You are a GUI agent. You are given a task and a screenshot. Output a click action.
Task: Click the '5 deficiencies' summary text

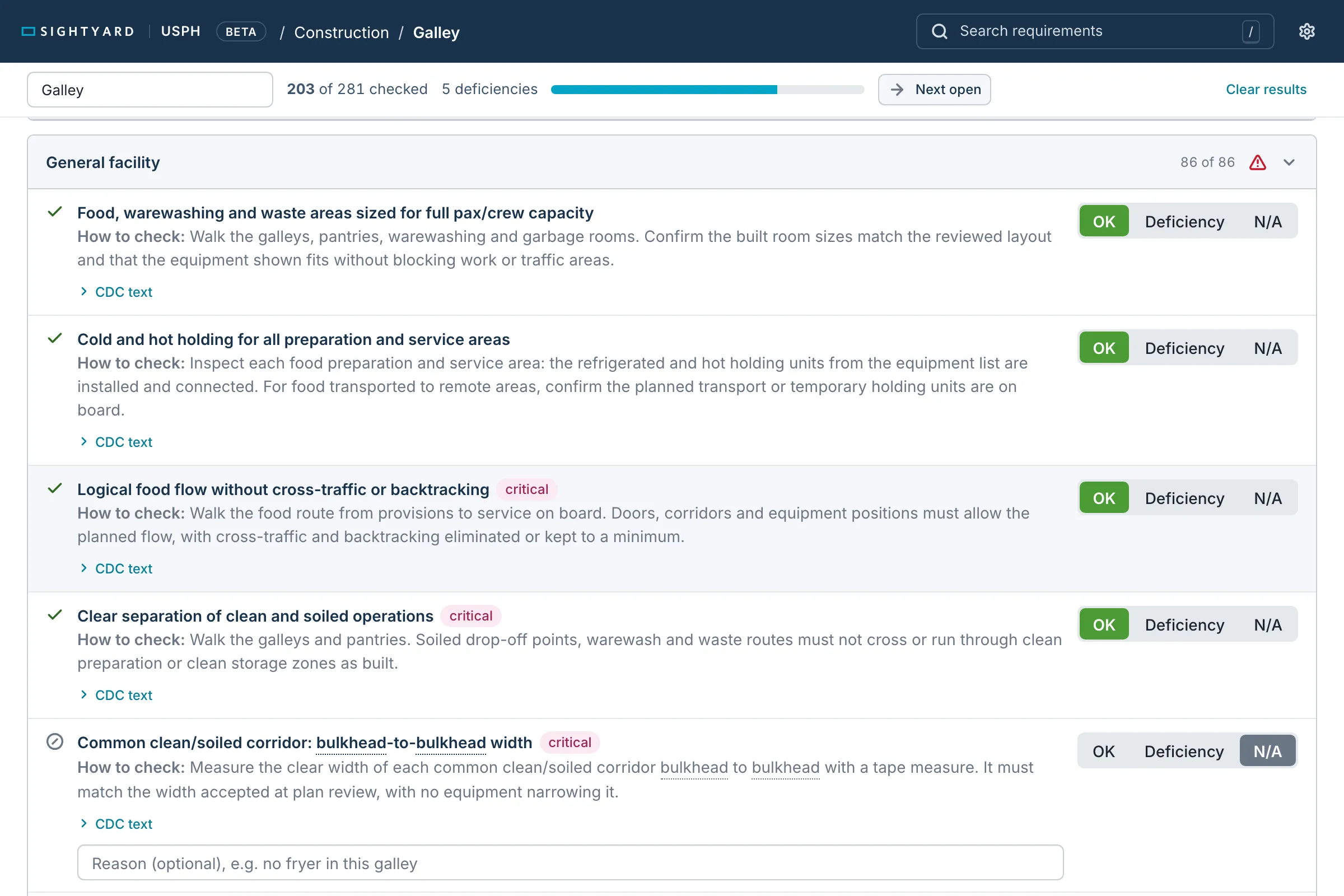coord(489,89)
